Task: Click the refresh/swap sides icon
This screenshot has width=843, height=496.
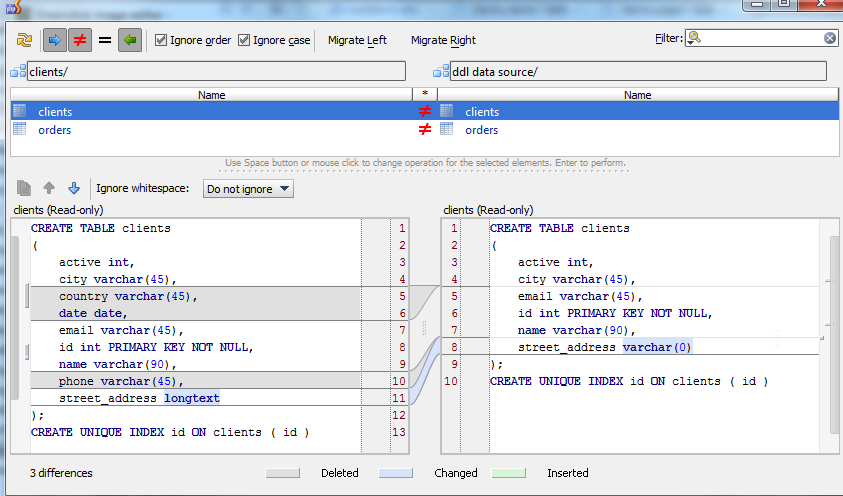Action: (x=24, y=40)
